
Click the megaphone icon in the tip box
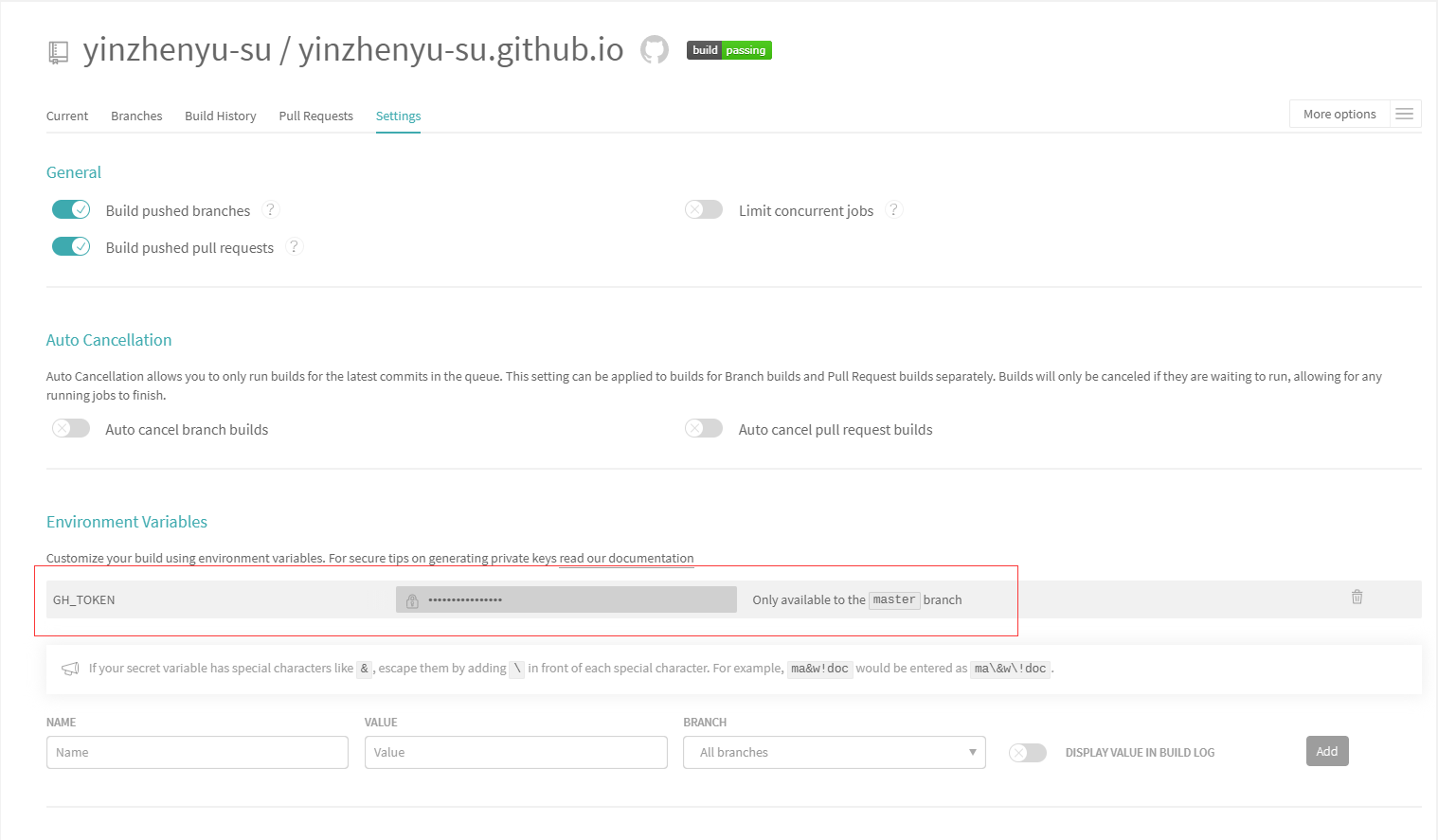click(70, 669)
